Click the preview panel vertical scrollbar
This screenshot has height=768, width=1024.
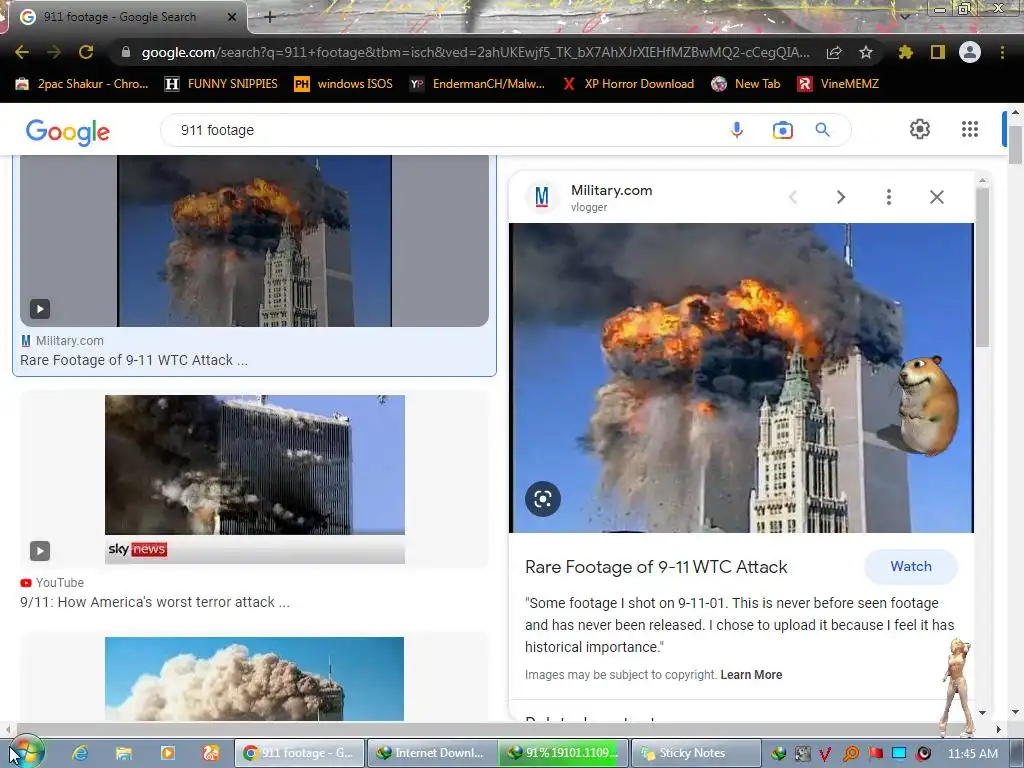(x=982, y=268)
